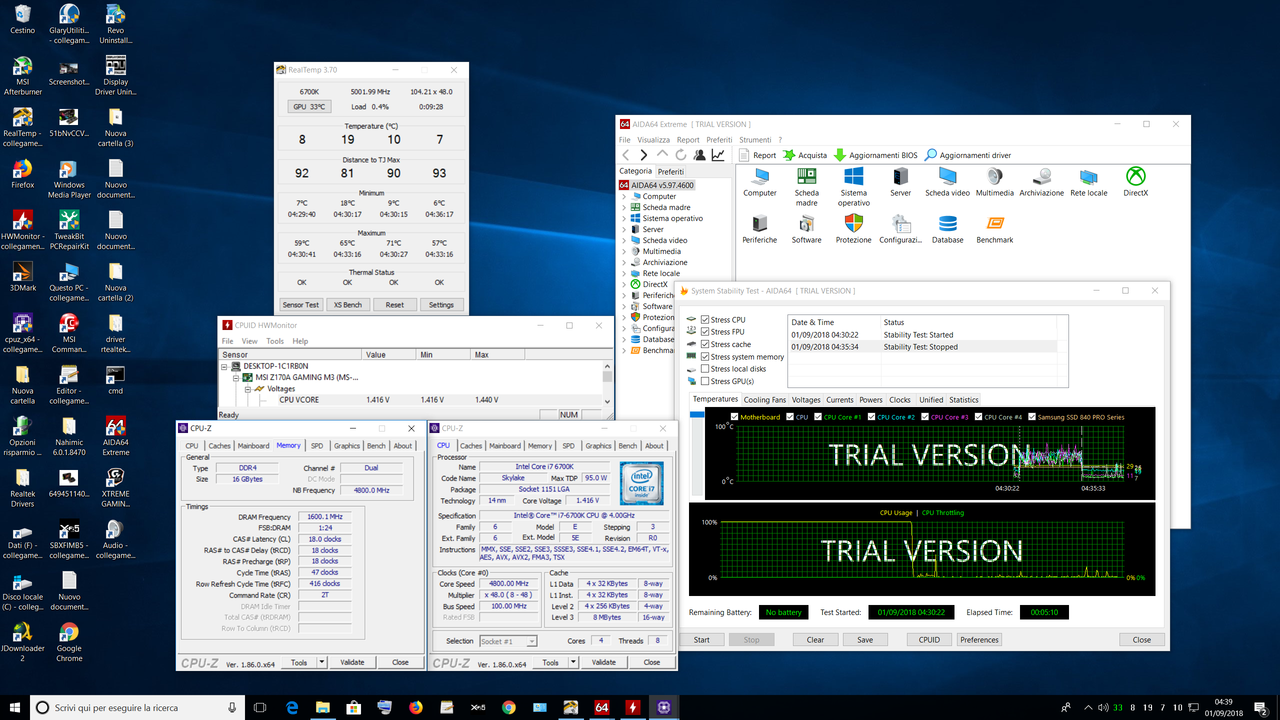Click the Clear button in the stability test
The width and height of the screenshot is (1280, 720).
[x=814, y=639]
